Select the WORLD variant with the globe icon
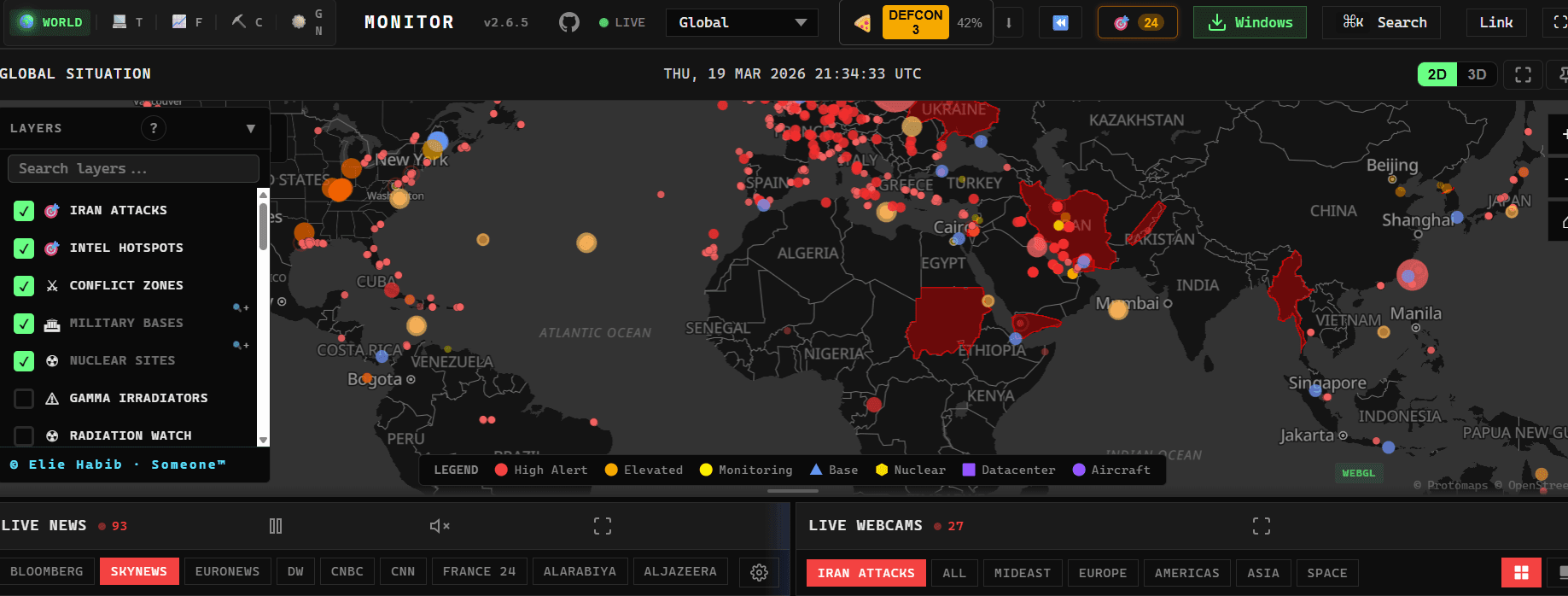This screenshot has width=1568, height=596. (x=51, y=22)
